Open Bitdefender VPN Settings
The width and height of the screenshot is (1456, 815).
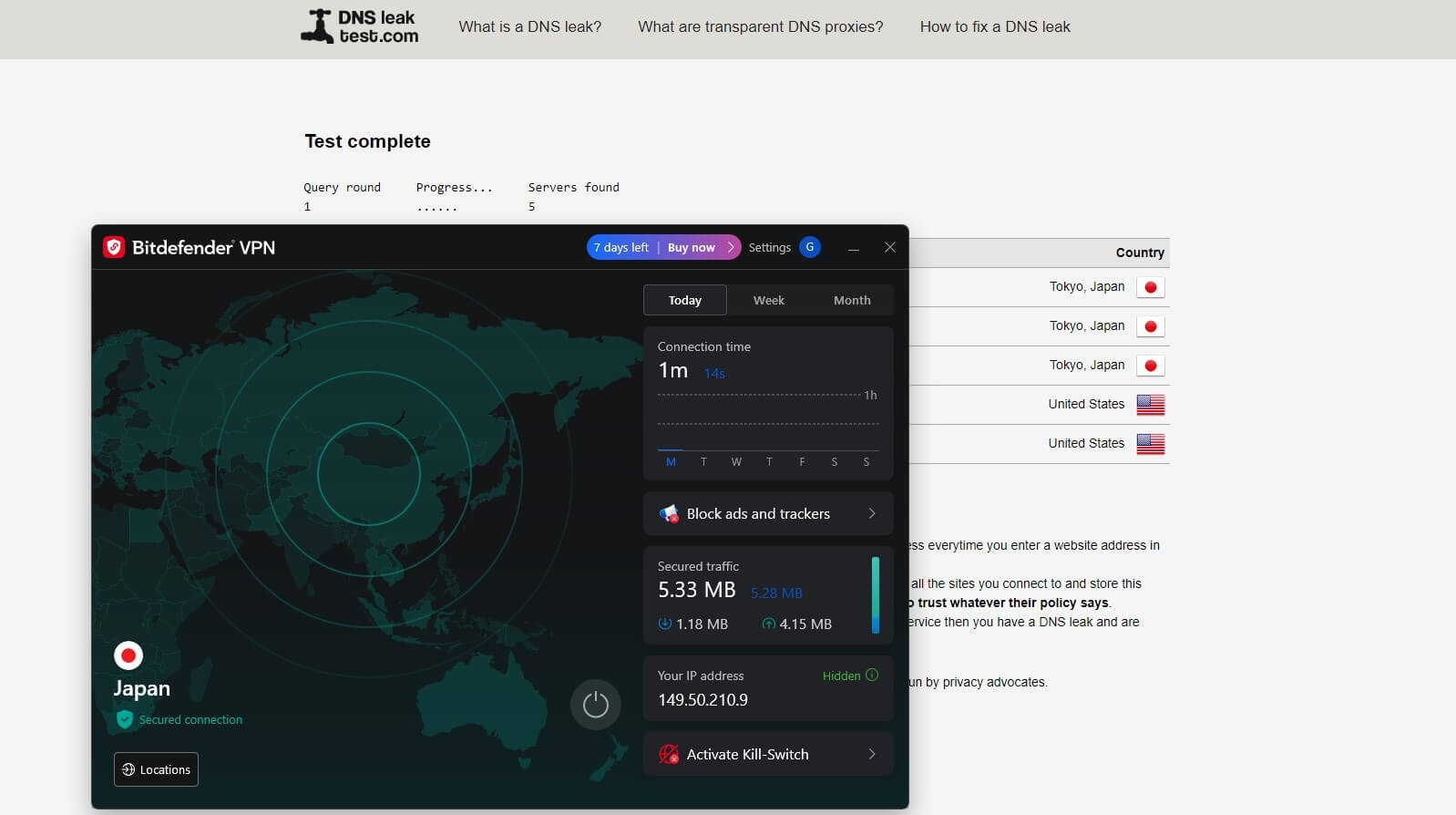click(x=770, y=247)
